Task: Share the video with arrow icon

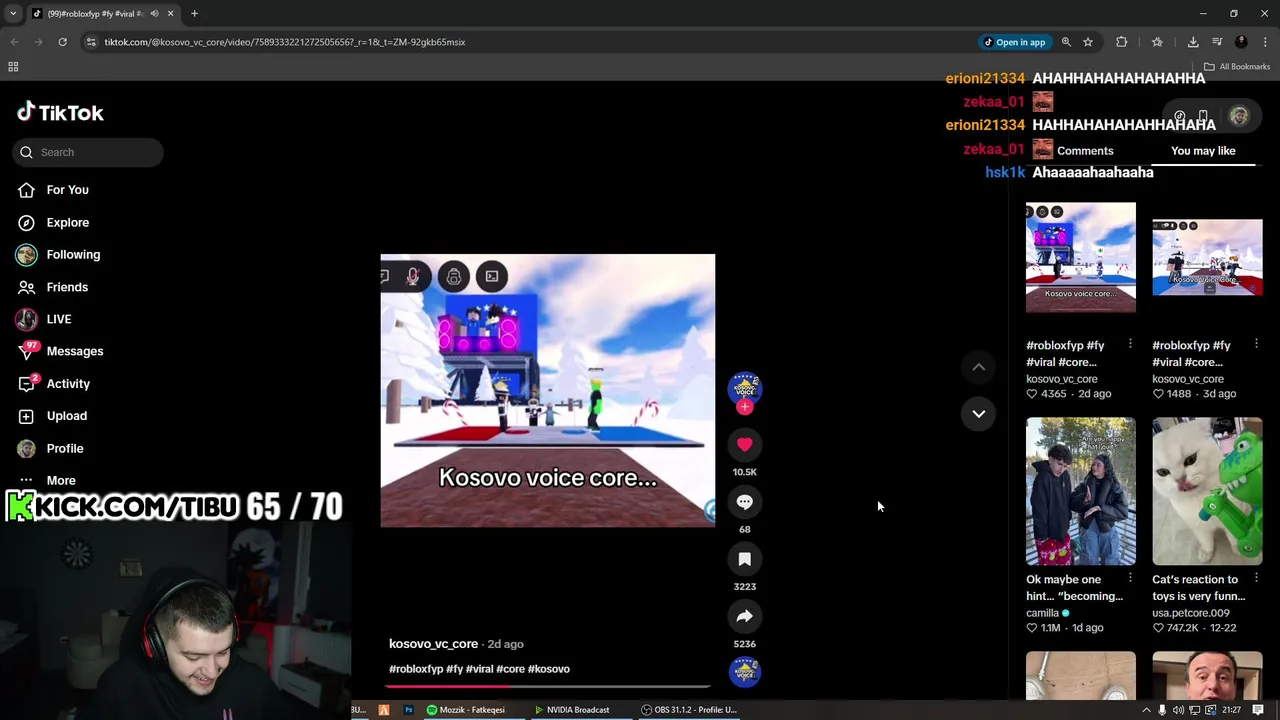Action: 744,616
